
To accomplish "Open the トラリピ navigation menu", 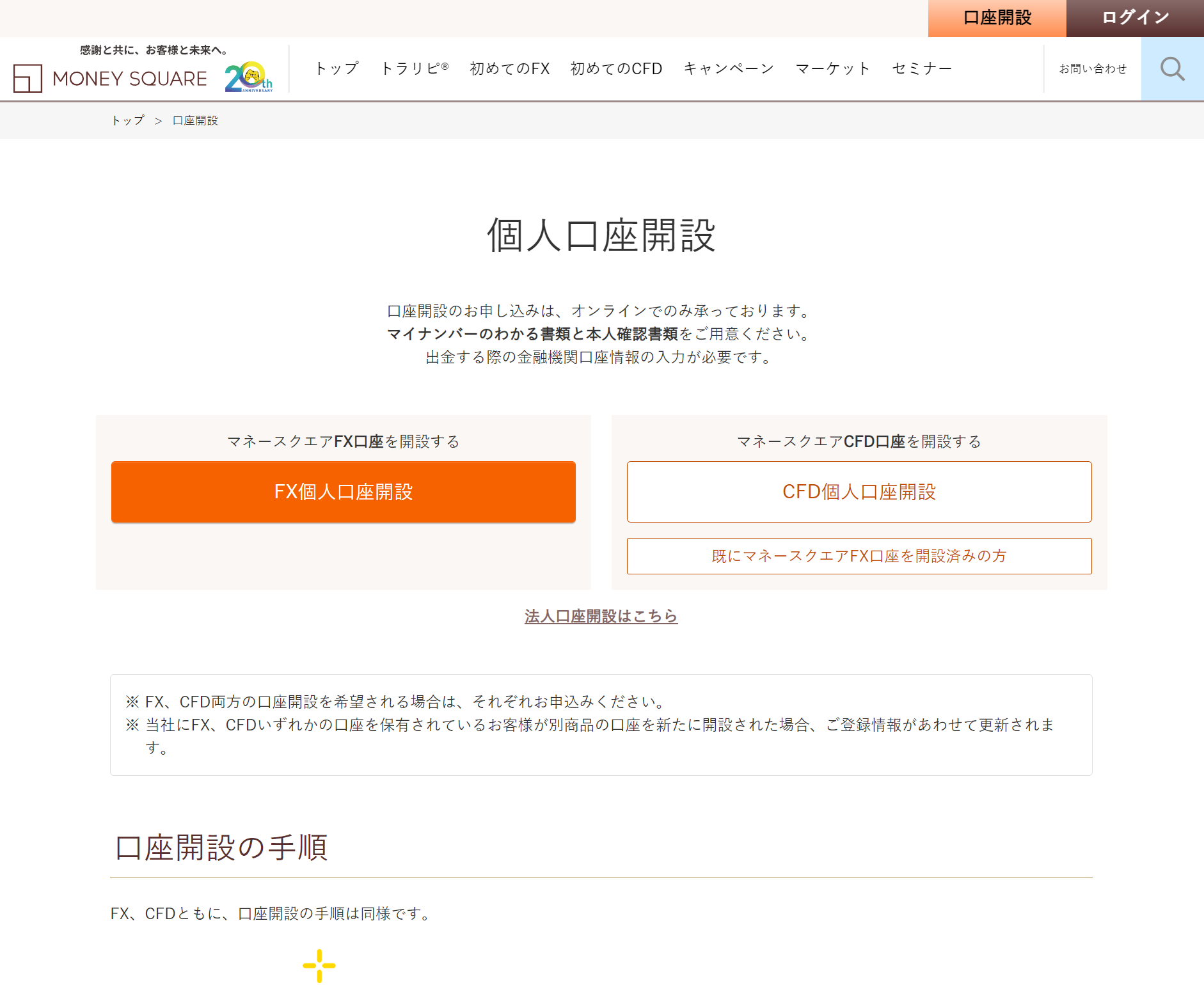I will [415, 68].
